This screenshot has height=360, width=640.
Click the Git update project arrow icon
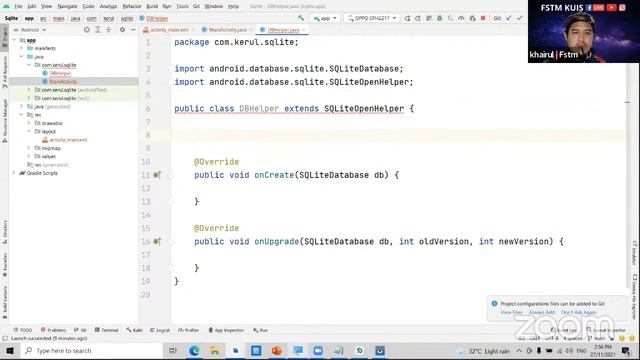click(509, 18)
